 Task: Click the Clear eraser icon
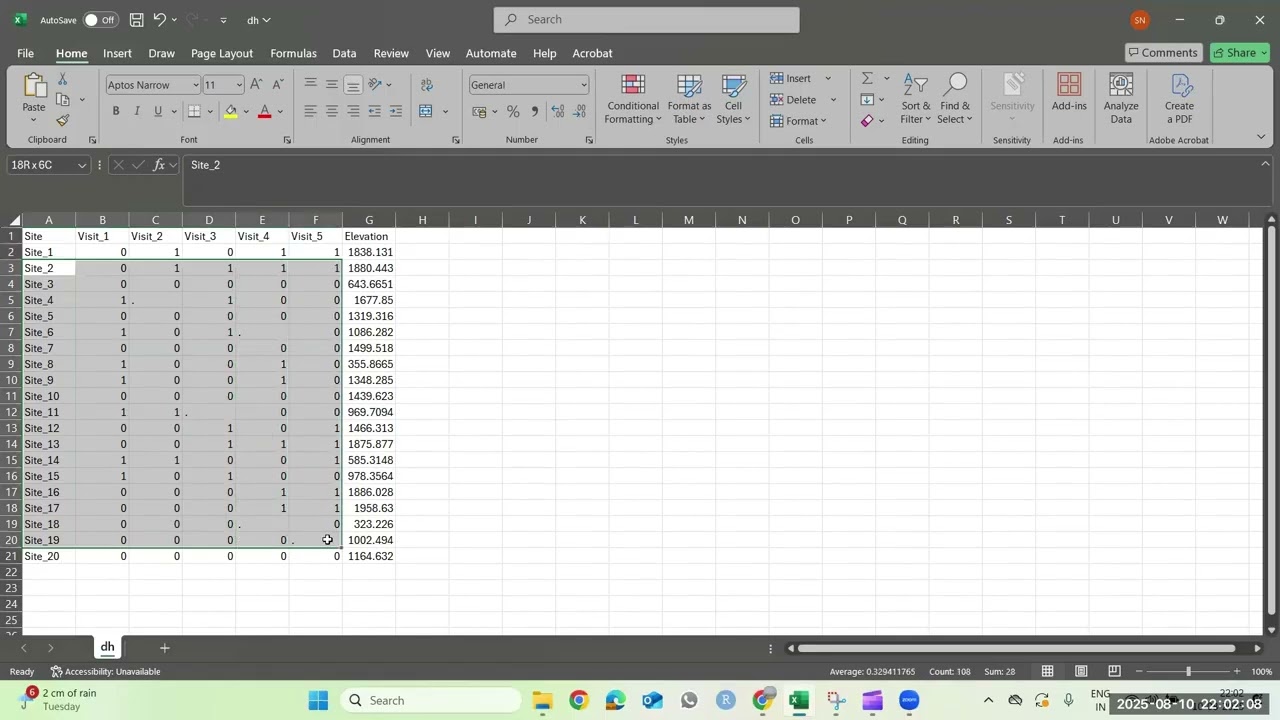[x=867, y=121]
